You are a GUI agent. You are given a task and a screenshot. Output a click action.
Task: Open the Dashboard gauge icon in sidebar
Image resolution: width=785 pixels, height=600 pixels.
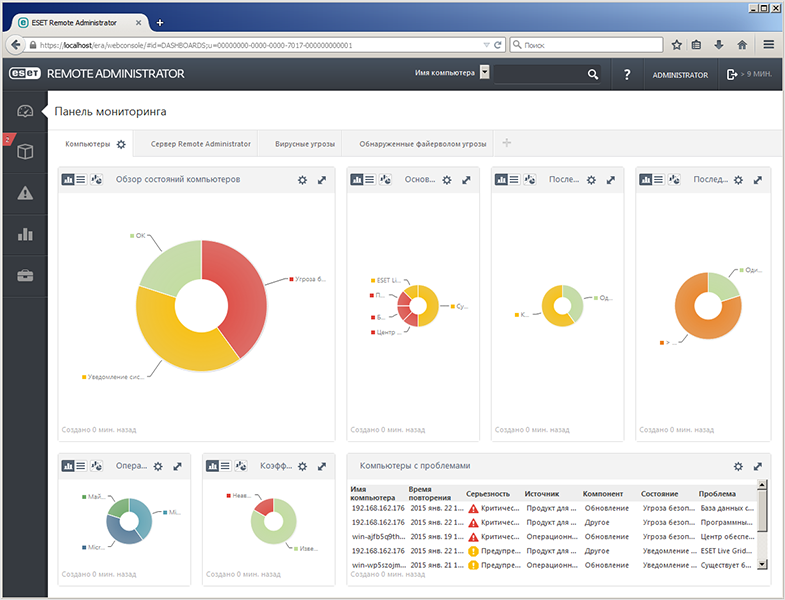point(25,111)
